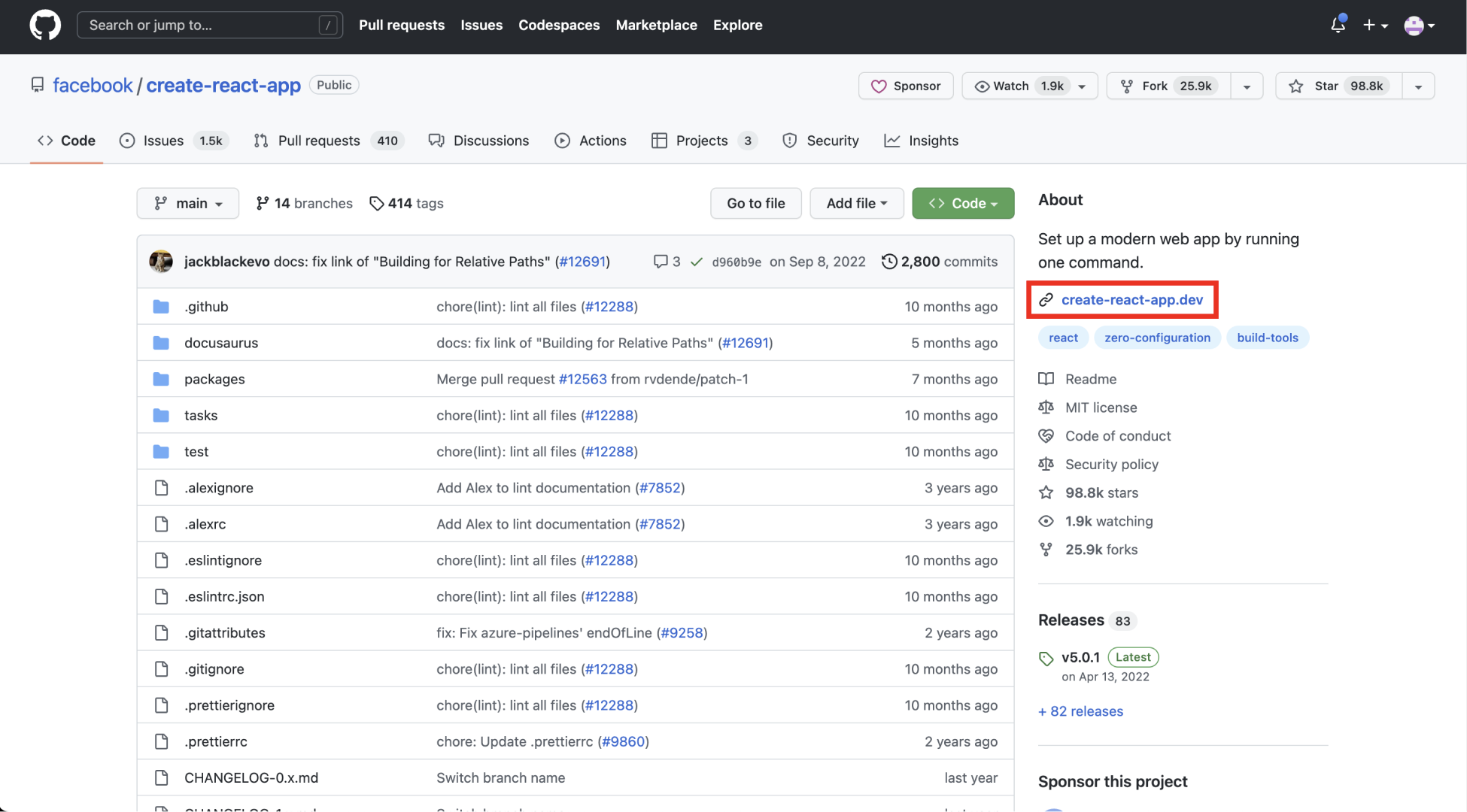Screen dimensions: 1467x812
Task: Open the user avatar menu
Action: [x=1419, y=26]
